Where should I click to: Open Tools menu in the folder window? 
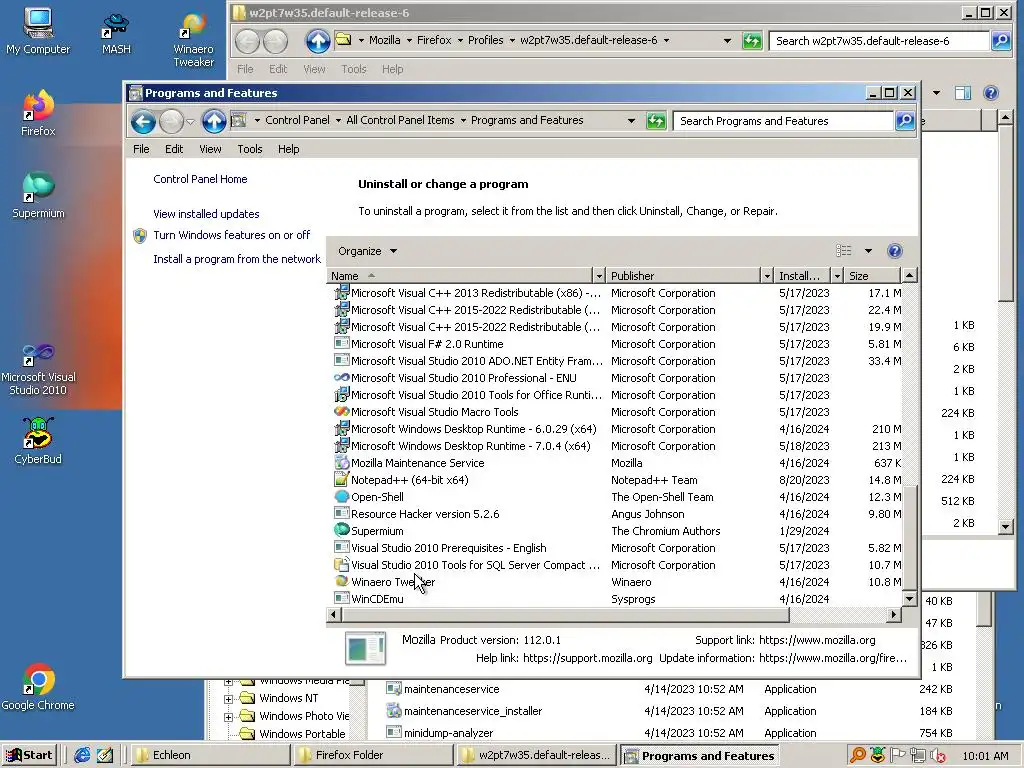coord(354,69)
